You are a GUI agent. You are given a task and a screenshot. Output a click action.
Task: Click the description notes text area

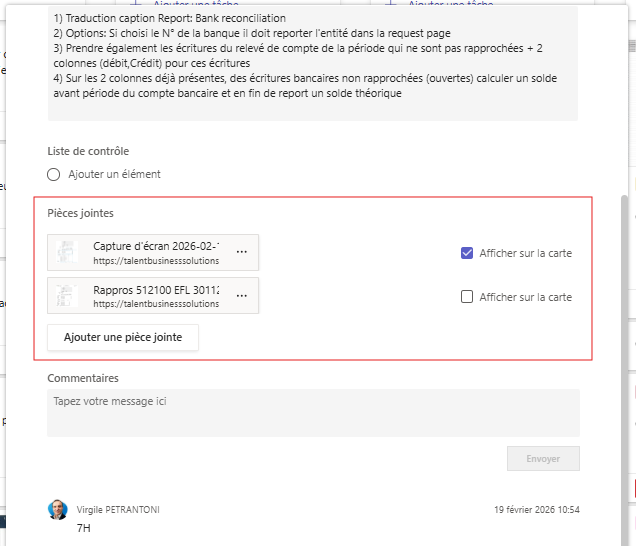click(x=313, y=60)
